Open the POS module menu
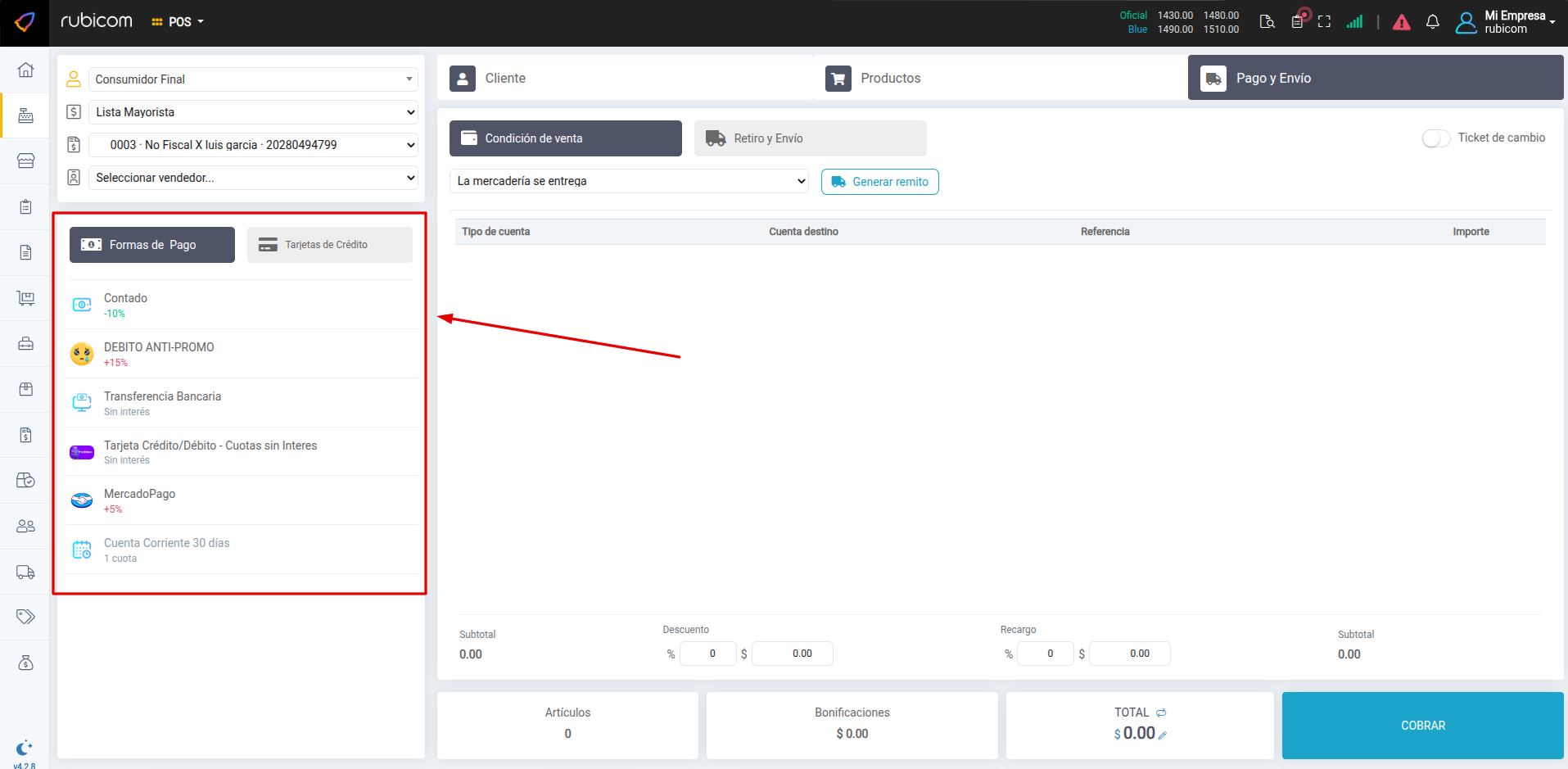The height and width of the screenshot is (769, 1568). point(178,22)
